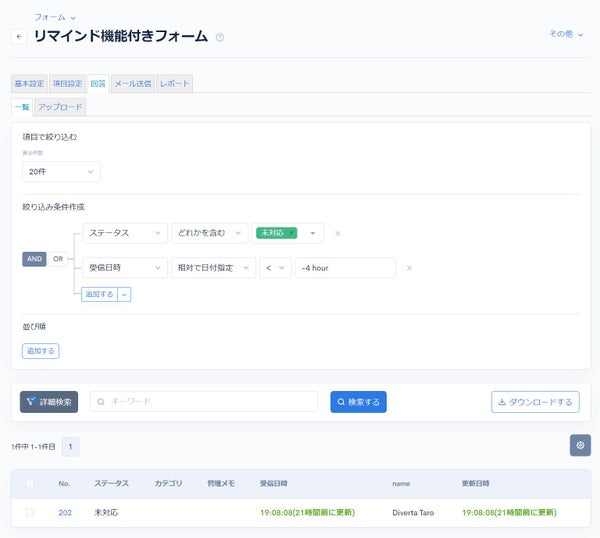The image size is (600, 538).
Task: Switch to the レポート tab
Action: 174,83
